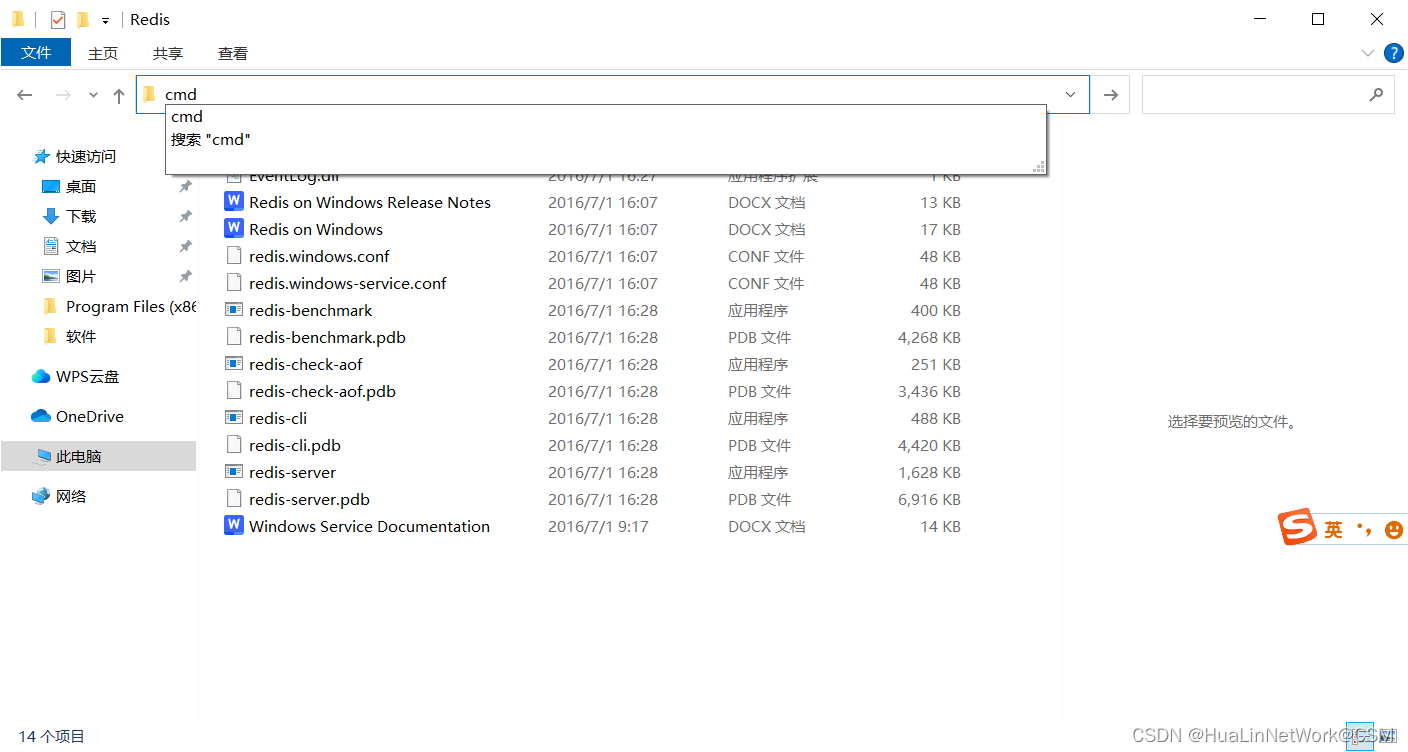Click the Sogou emoji face icon

1393,530
